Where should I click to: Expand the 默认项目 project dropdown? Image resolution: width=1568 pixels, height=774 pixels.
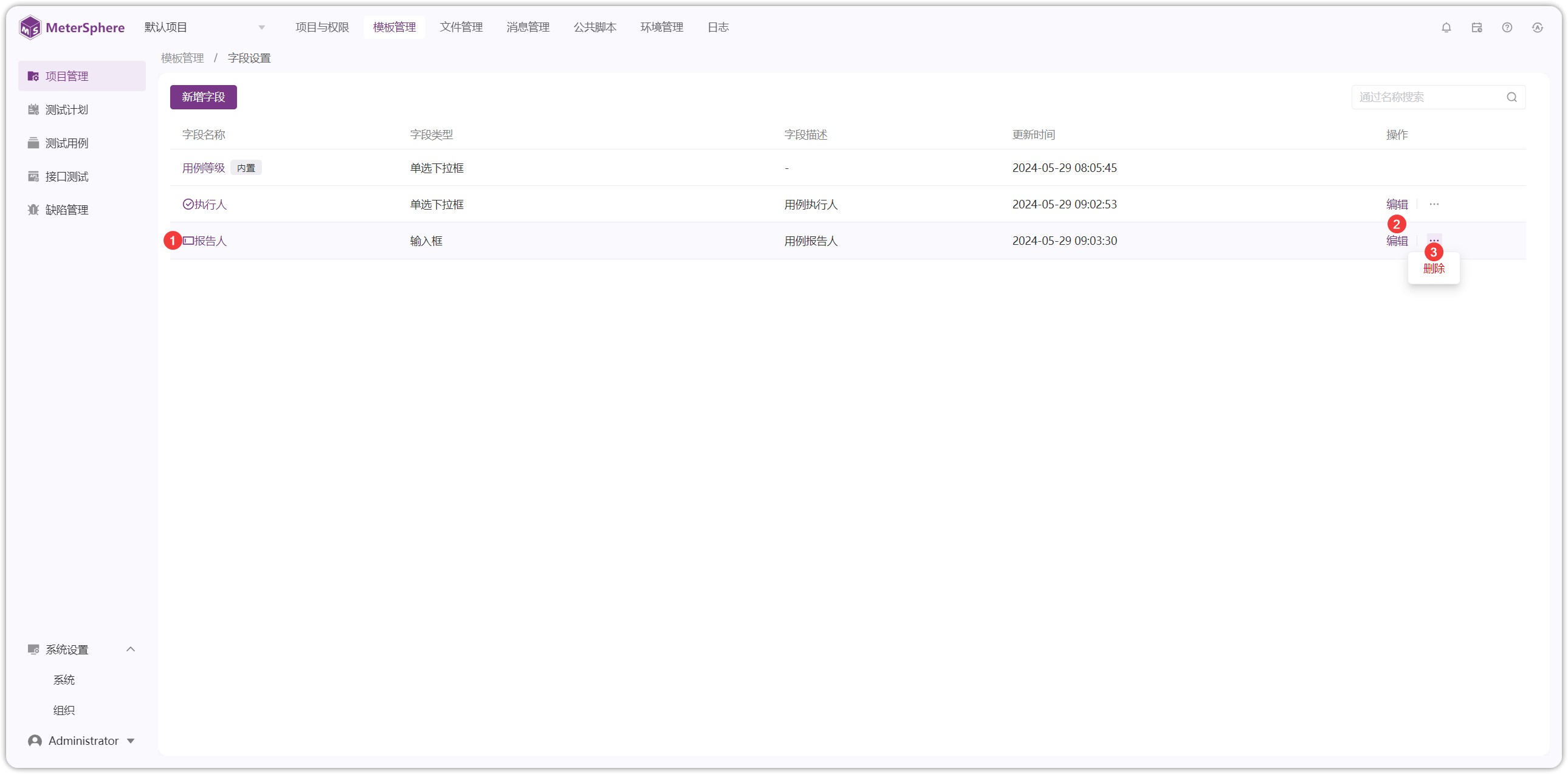pyautogui.click(x=262, y=27)
